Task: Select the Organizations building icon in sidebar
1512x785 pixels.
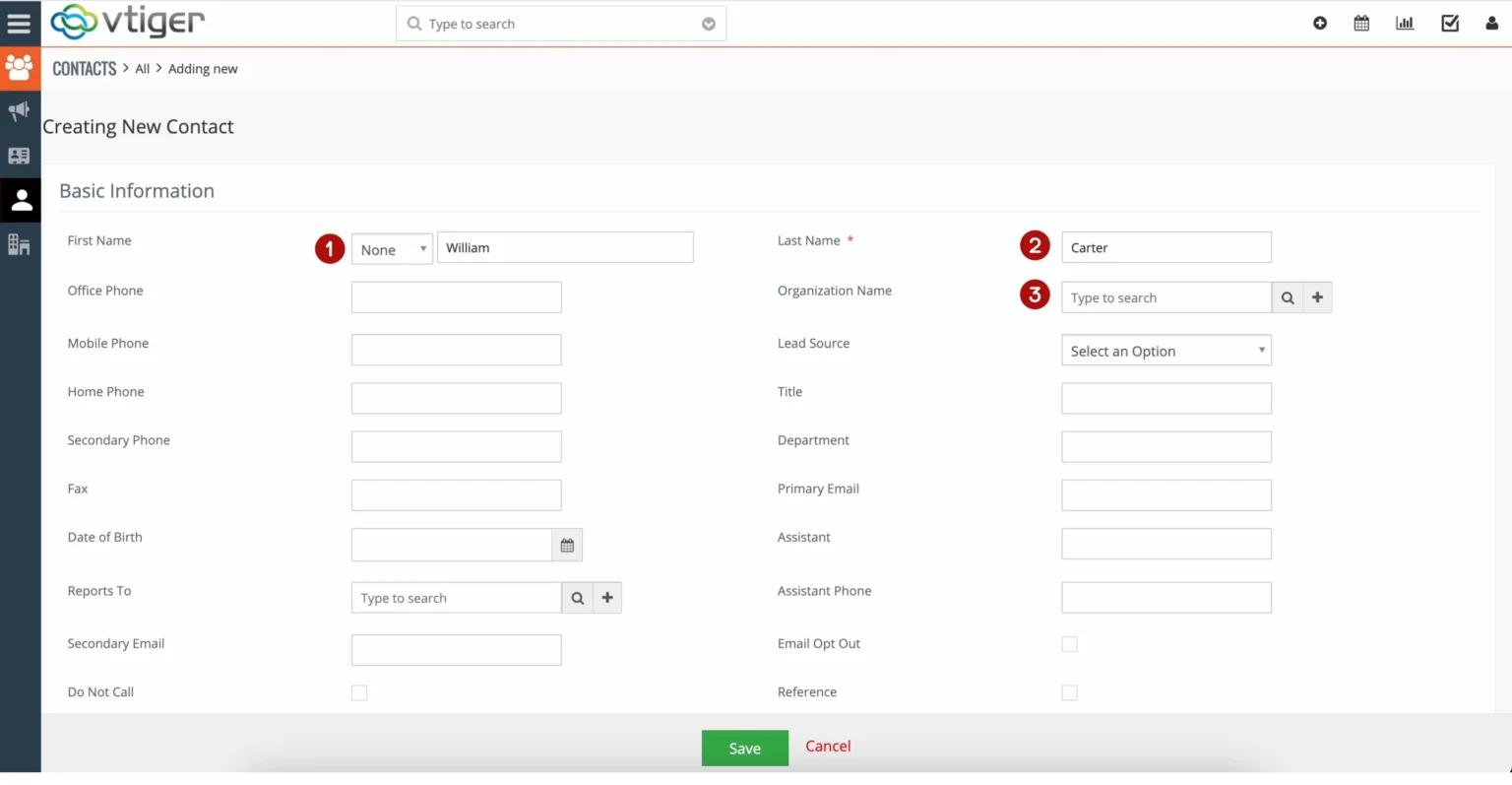Action: (x=20, y=244)
